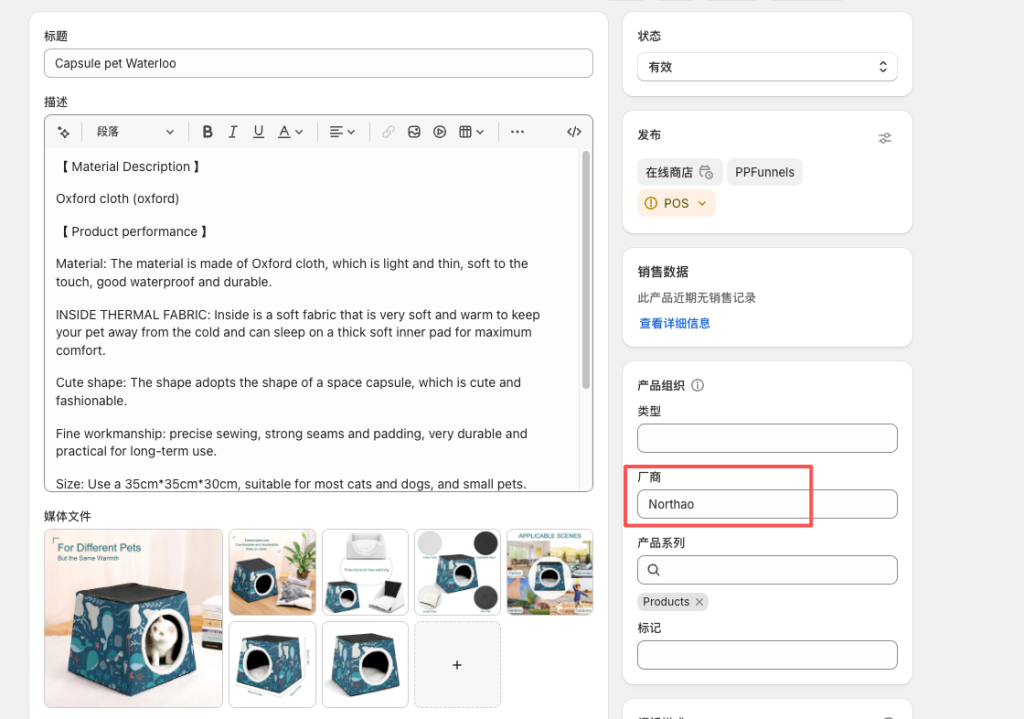Open the publishing settings sliders icon

point(885,138)
